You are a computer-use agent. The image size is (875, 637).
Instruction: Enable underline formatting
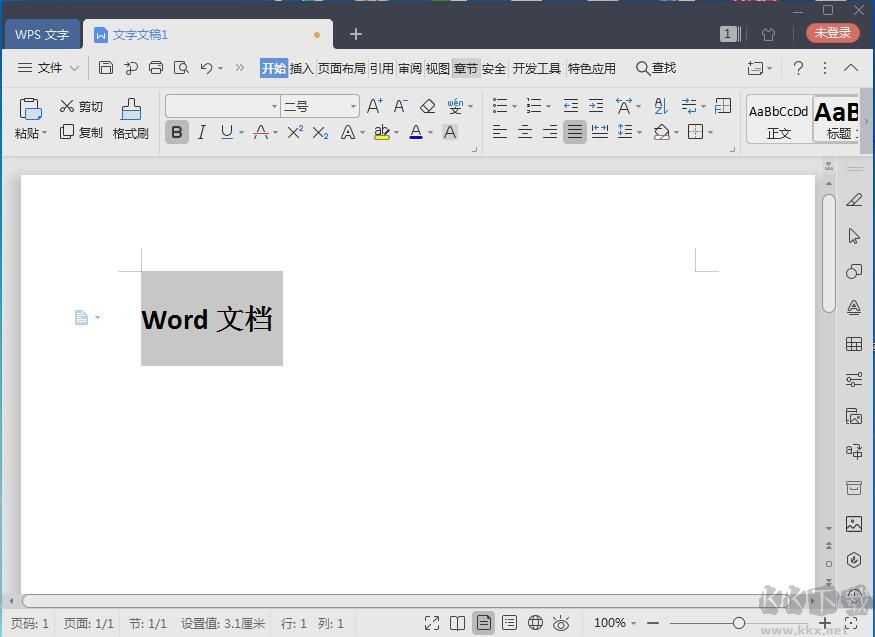[x=225, y=131]
